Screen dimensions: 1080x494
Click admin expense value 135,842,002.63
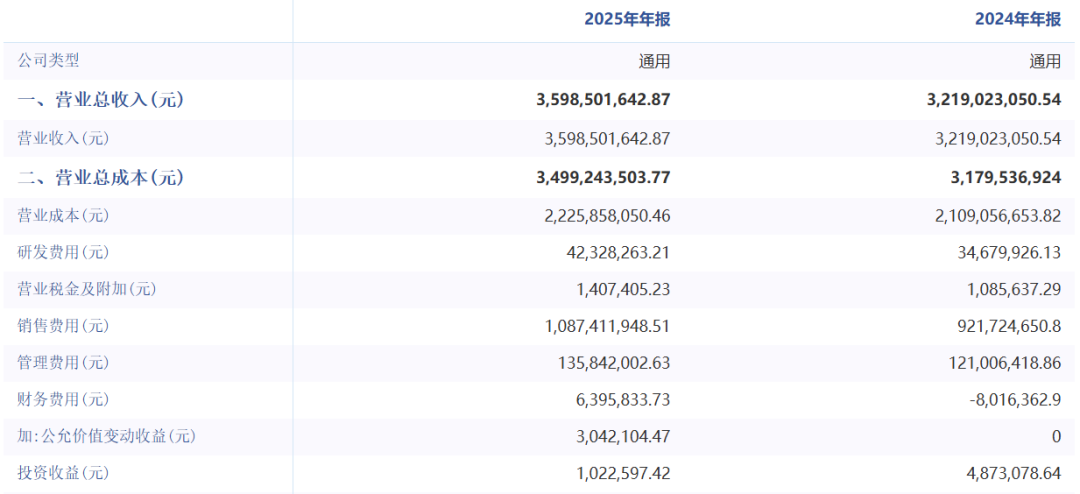tap(612, 363)
